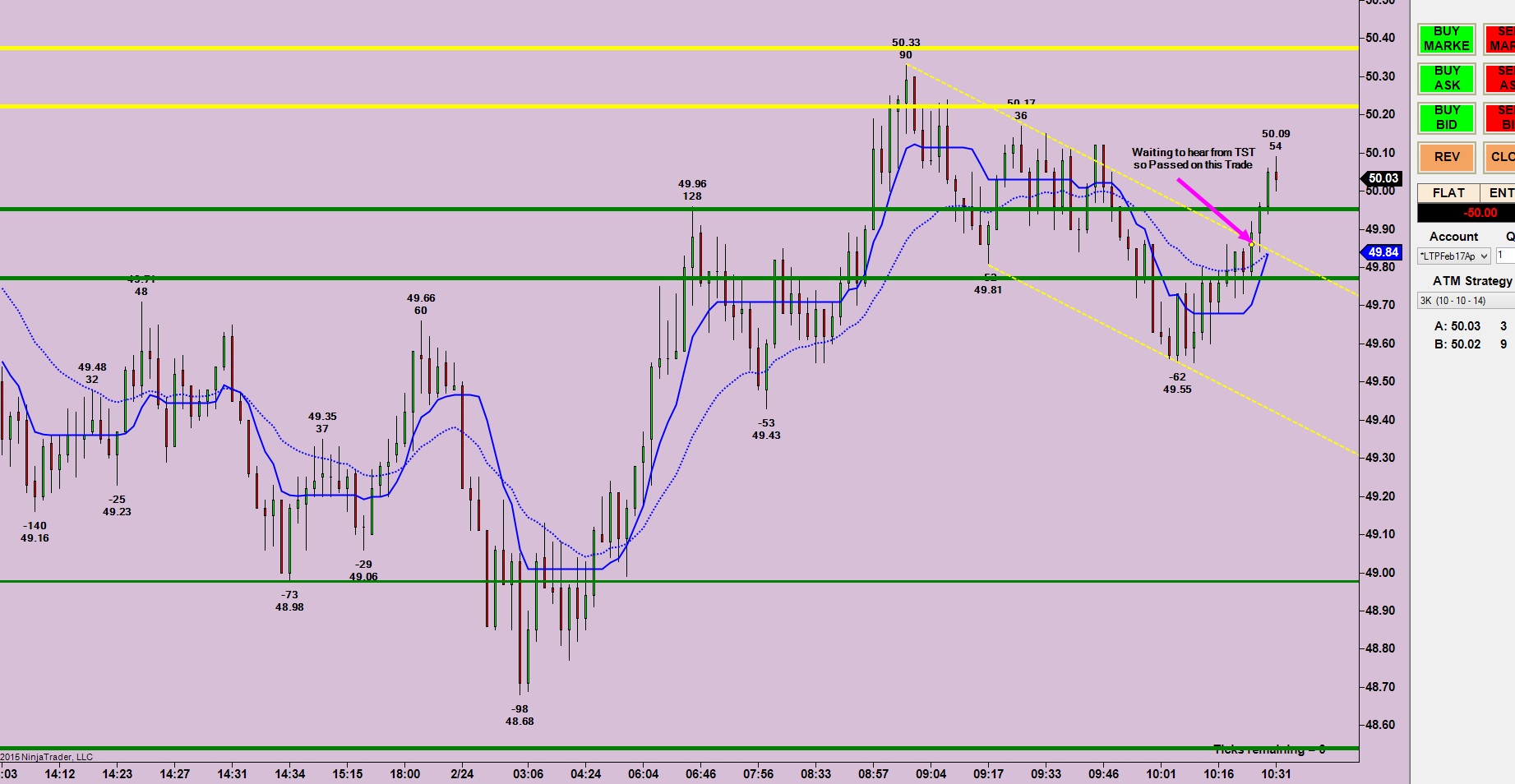
Task: Click the black 50.03 last price marker
Action: pos(1383,178)
